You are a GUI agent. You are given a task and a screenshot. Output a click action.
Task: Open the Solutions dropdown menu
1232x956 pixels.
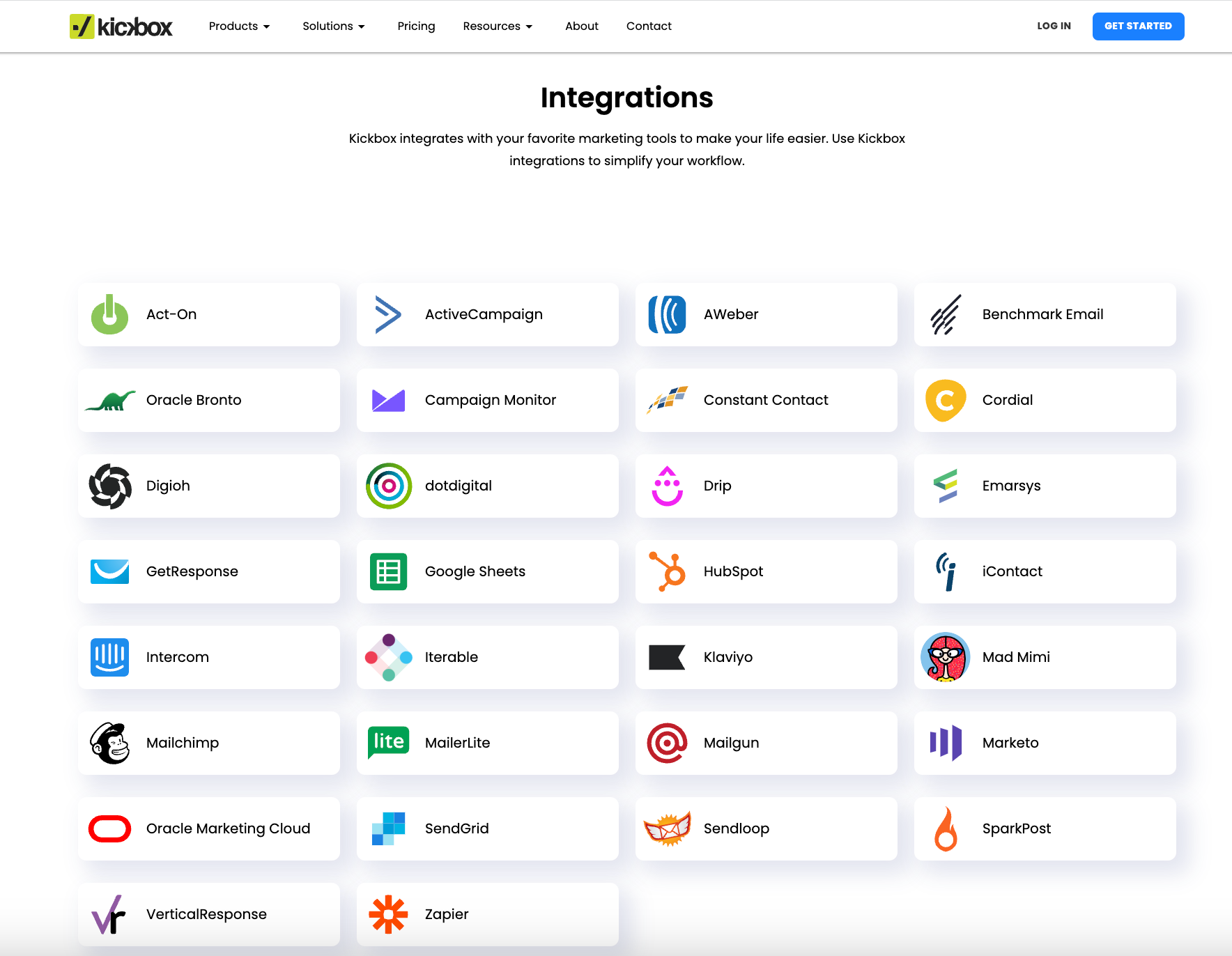pyautogui.click(x=333, y=26)
